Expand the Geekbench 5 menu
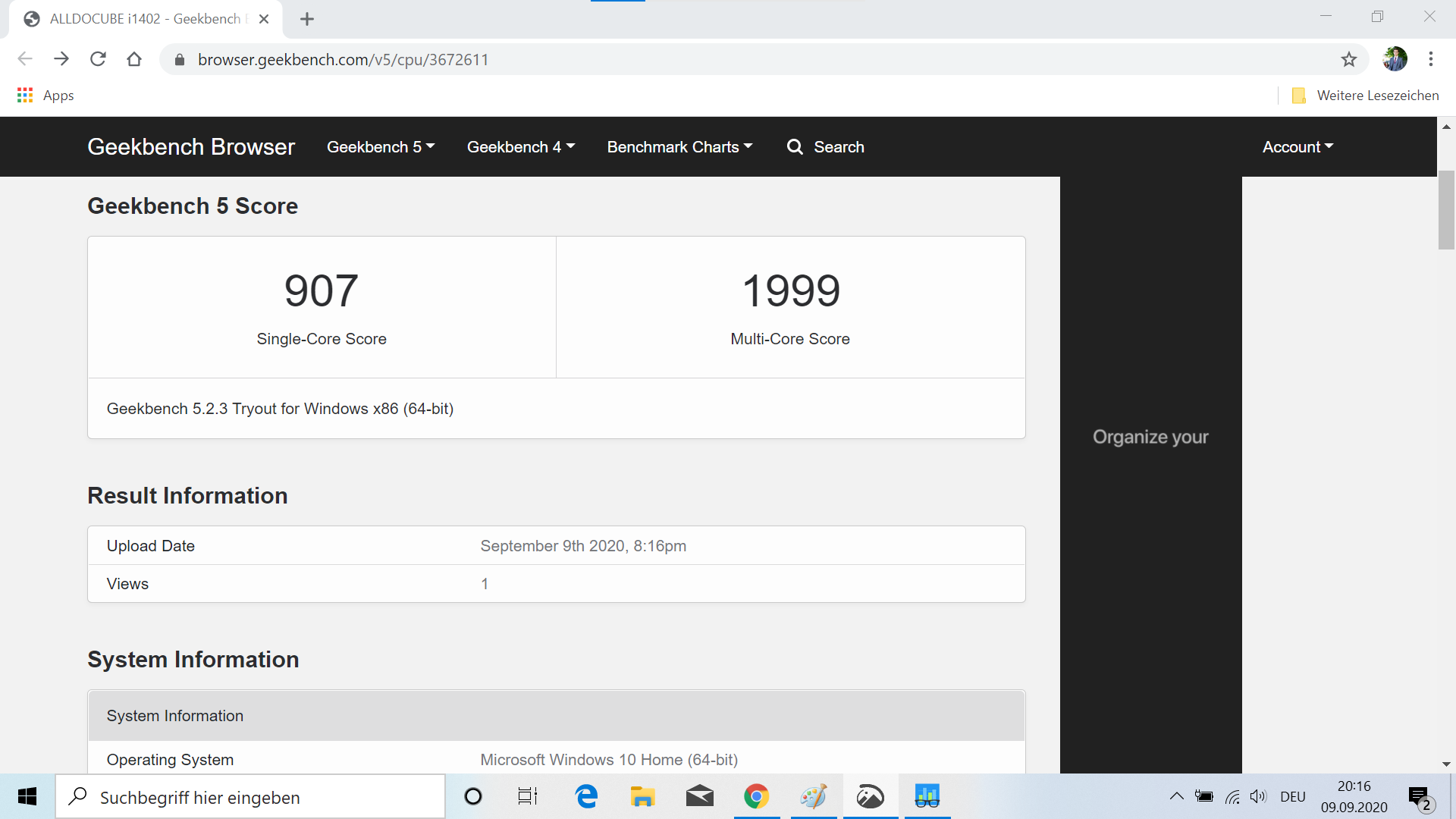Viewport: 1456px width, 819px height. point(381,147)
